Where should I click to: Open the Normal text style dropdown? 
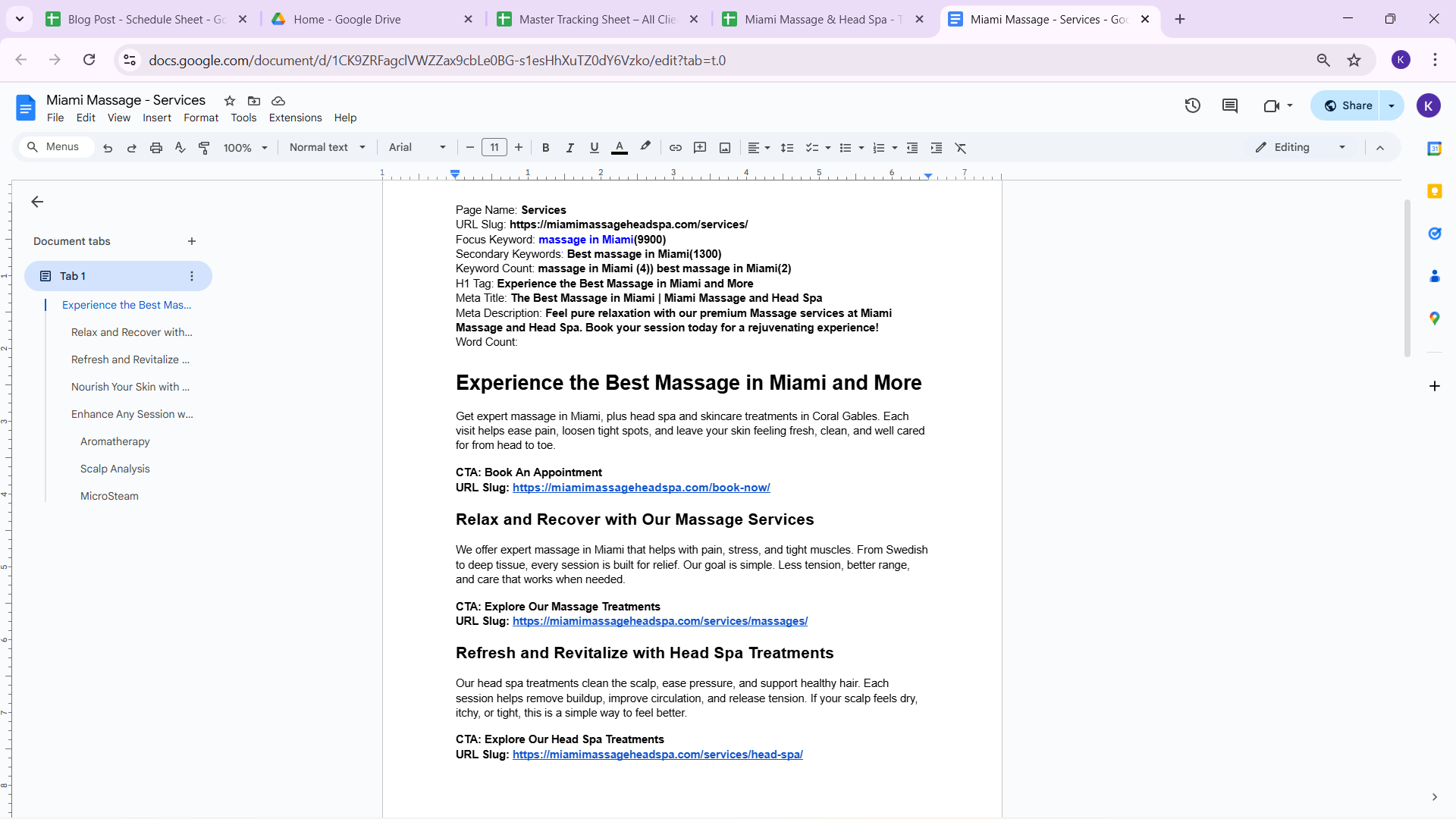coord(327,147)
